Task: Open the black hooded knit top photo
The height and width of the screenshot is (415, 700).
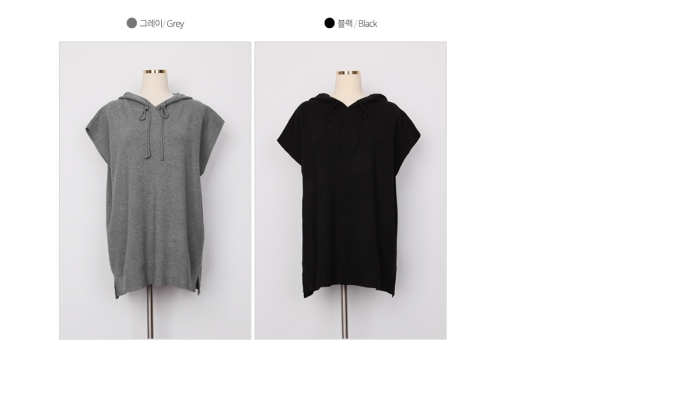Action: pyautogui.click(x=350, y=191)
